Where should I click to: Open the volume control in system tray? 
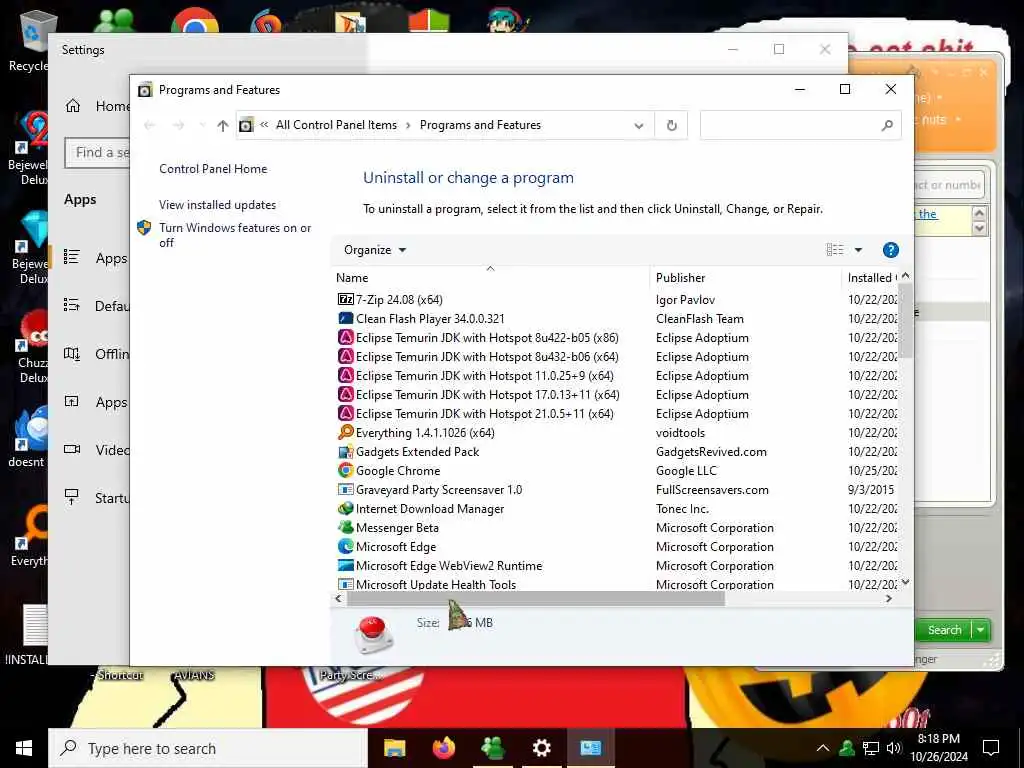tap(893, 748)
